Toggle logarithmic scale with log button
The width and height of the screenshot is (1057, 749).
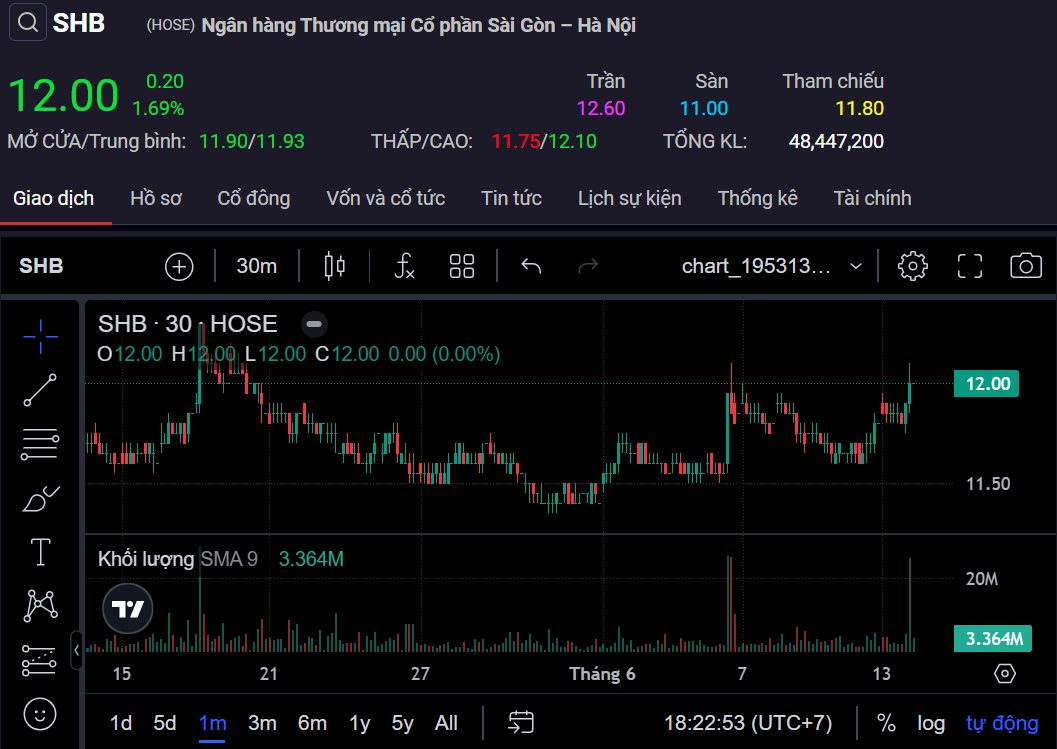931,723
